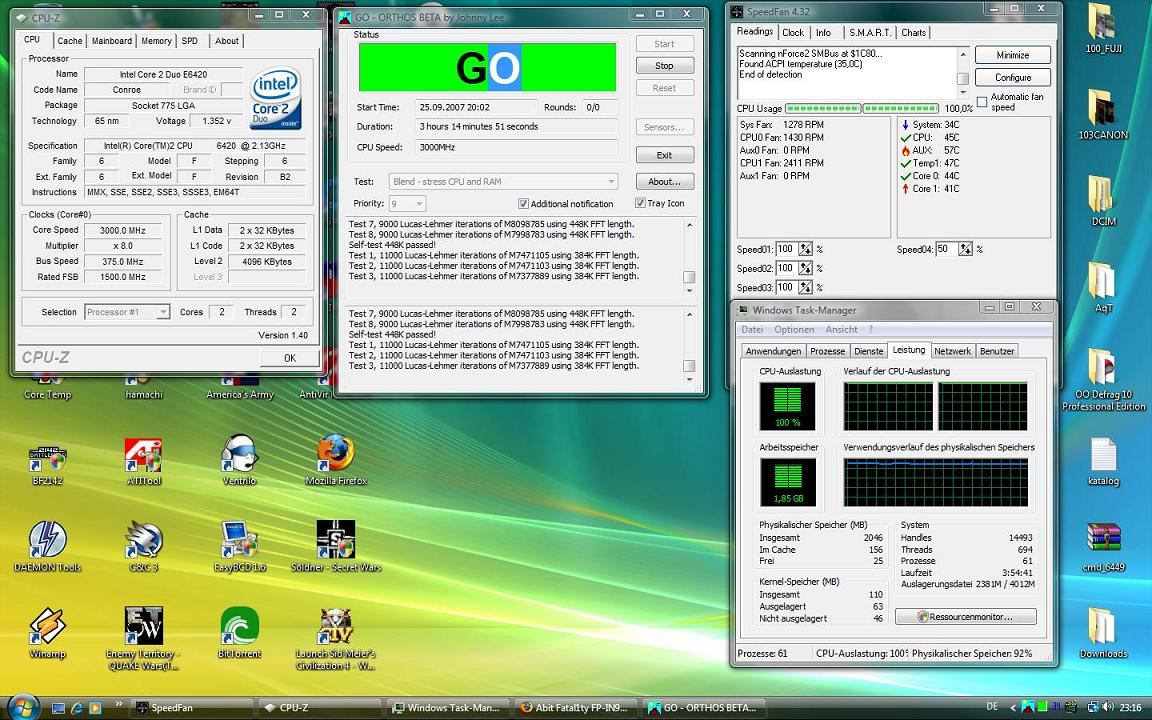
Task: Open the Prozesse tab in Task Manager
Action: 827,351
